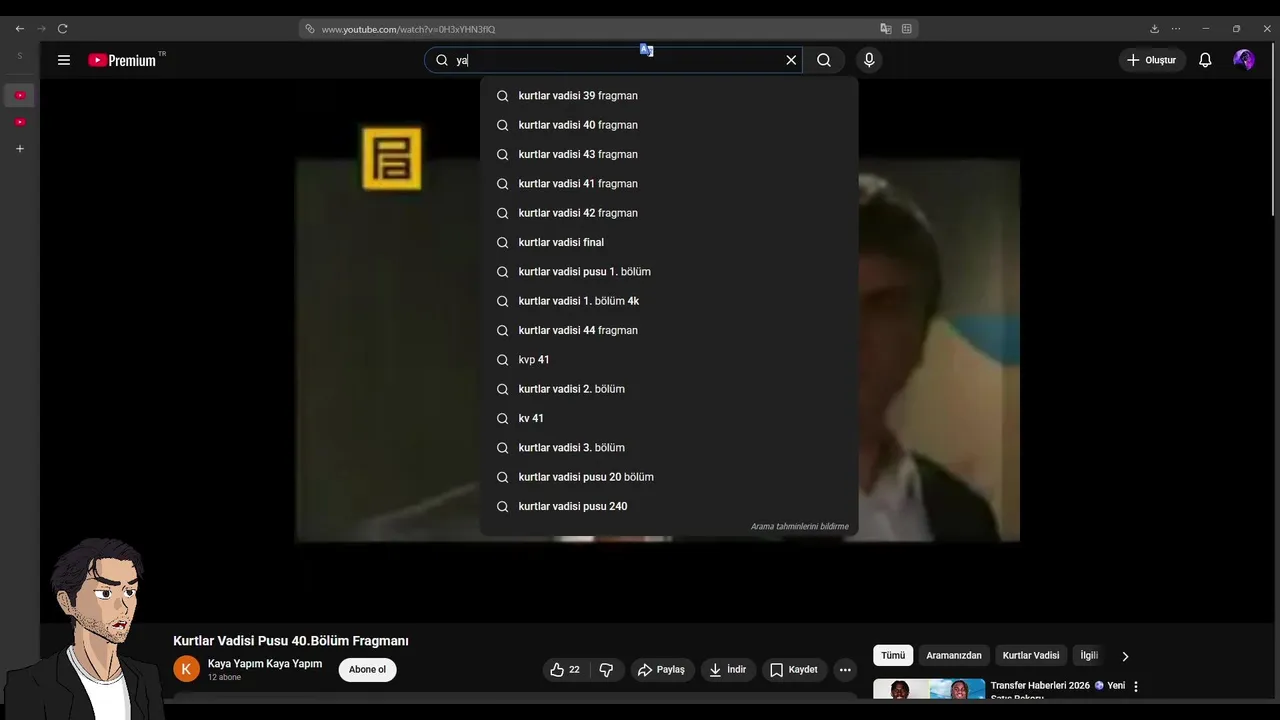Open the account avatar menu
1280x720 pixels.
[x=1244, y=60]
